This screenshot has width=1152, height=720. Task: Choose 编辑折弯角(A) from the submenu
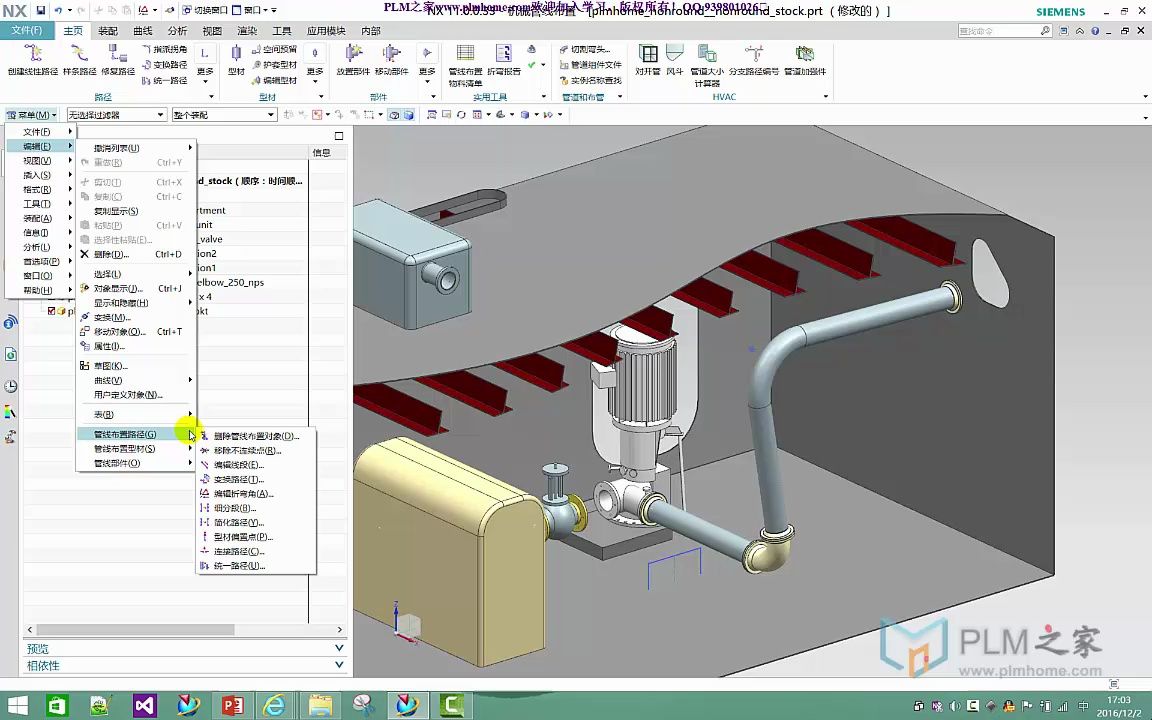click(x=243, y=494)
